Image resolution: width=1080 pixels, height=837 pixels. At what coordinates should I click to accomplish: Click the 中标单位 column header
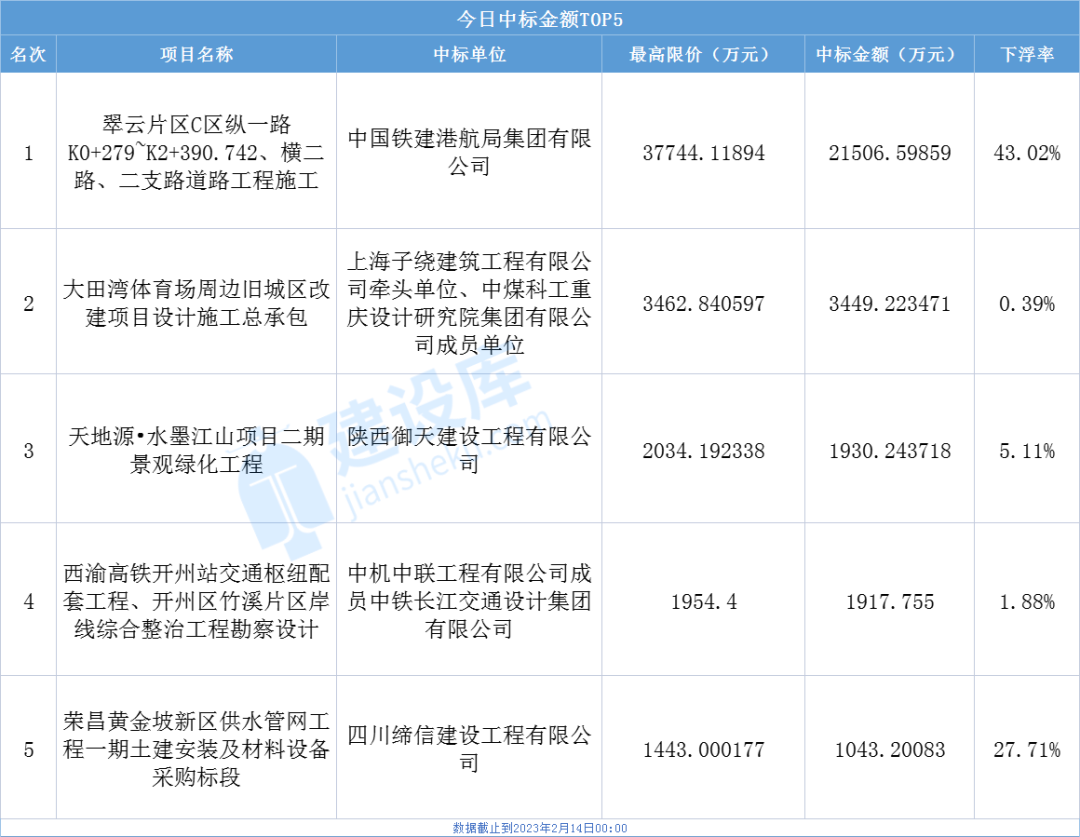(x=469, y=55)
